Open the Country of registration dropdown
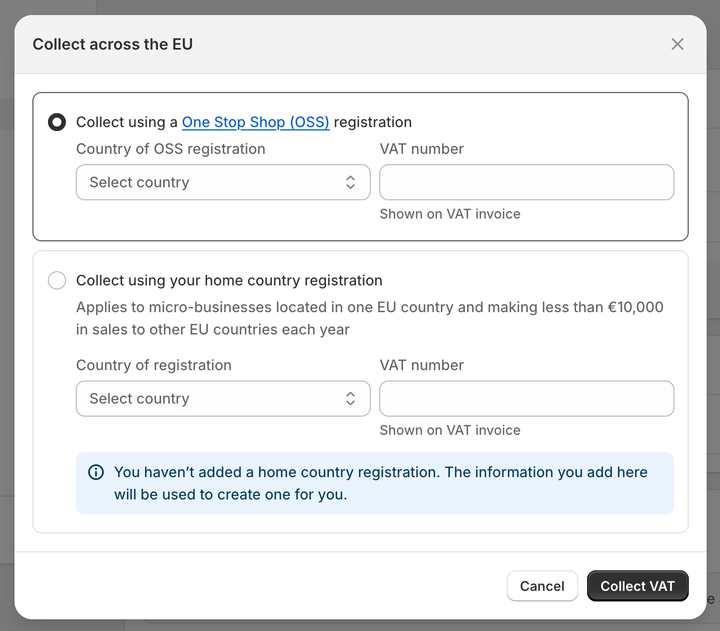720x631 pixels. click(x=223, y=399)
